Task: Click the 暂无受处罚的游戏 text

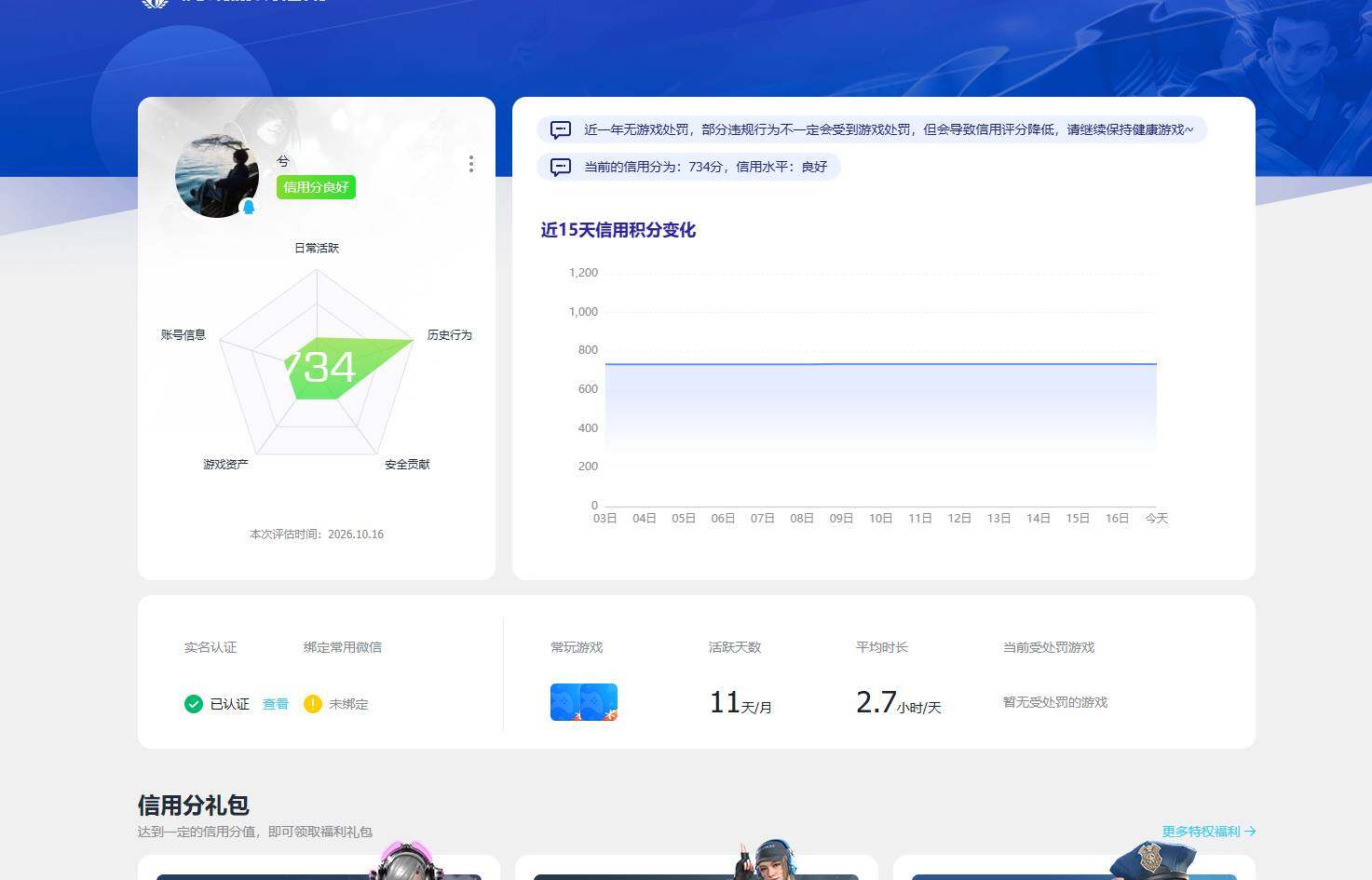Action: (x=1055, y=702)
